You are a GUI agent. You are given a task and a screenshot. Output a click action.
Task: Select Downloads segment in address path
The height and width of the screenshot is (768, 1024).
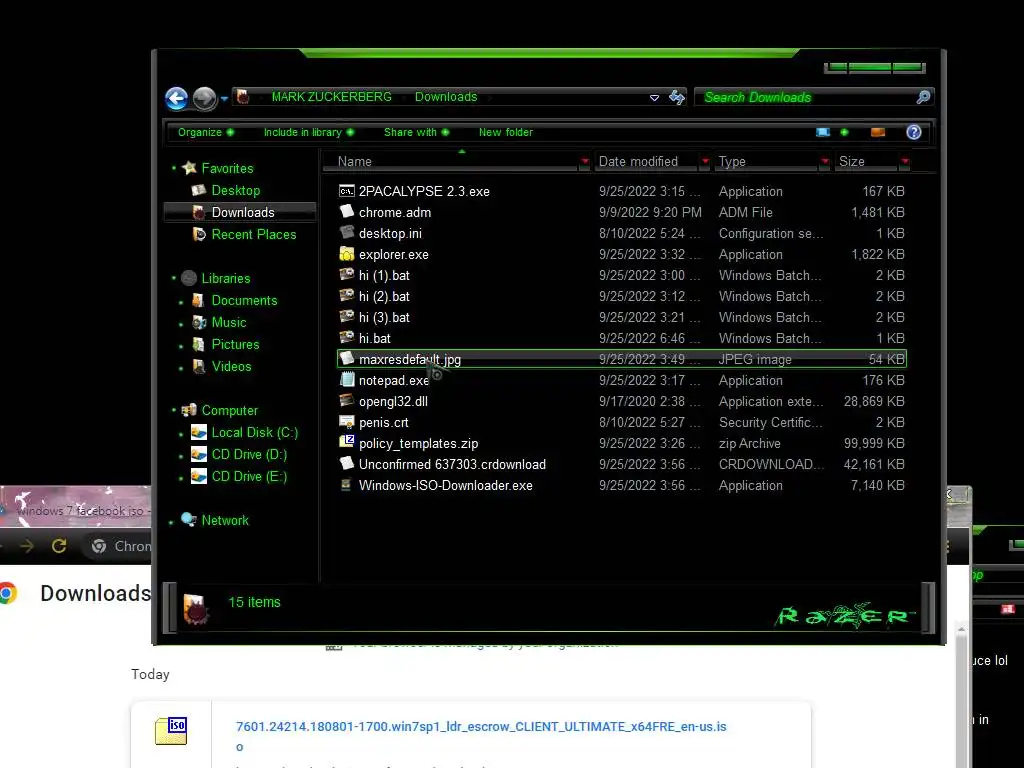coord(446,97)
